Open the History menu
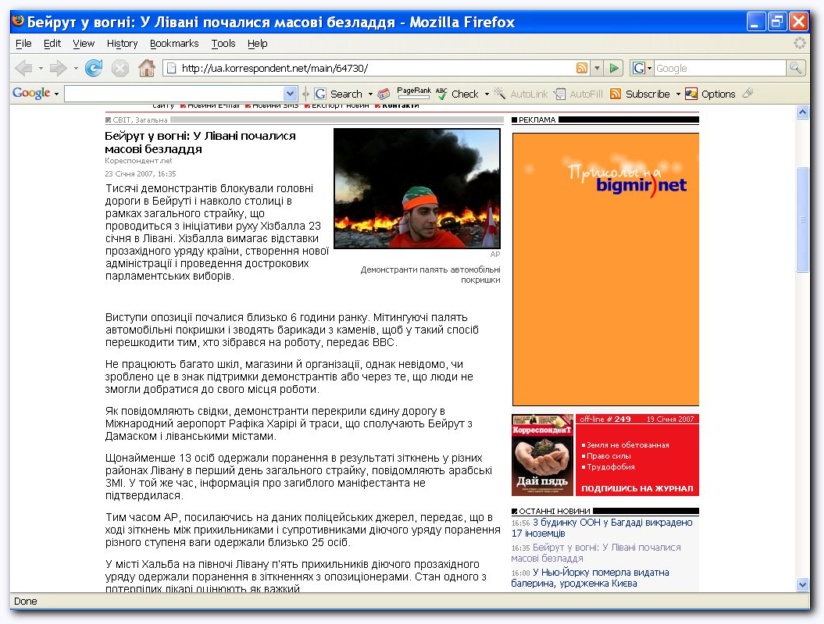Viewport: 824px width, 624px height. pyautogui.click(x=122, y=44)
